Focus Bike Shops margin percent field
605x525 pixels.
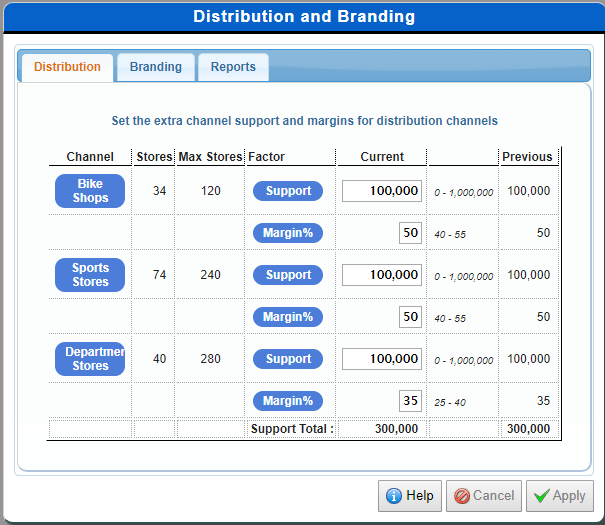tap(410, 233)
